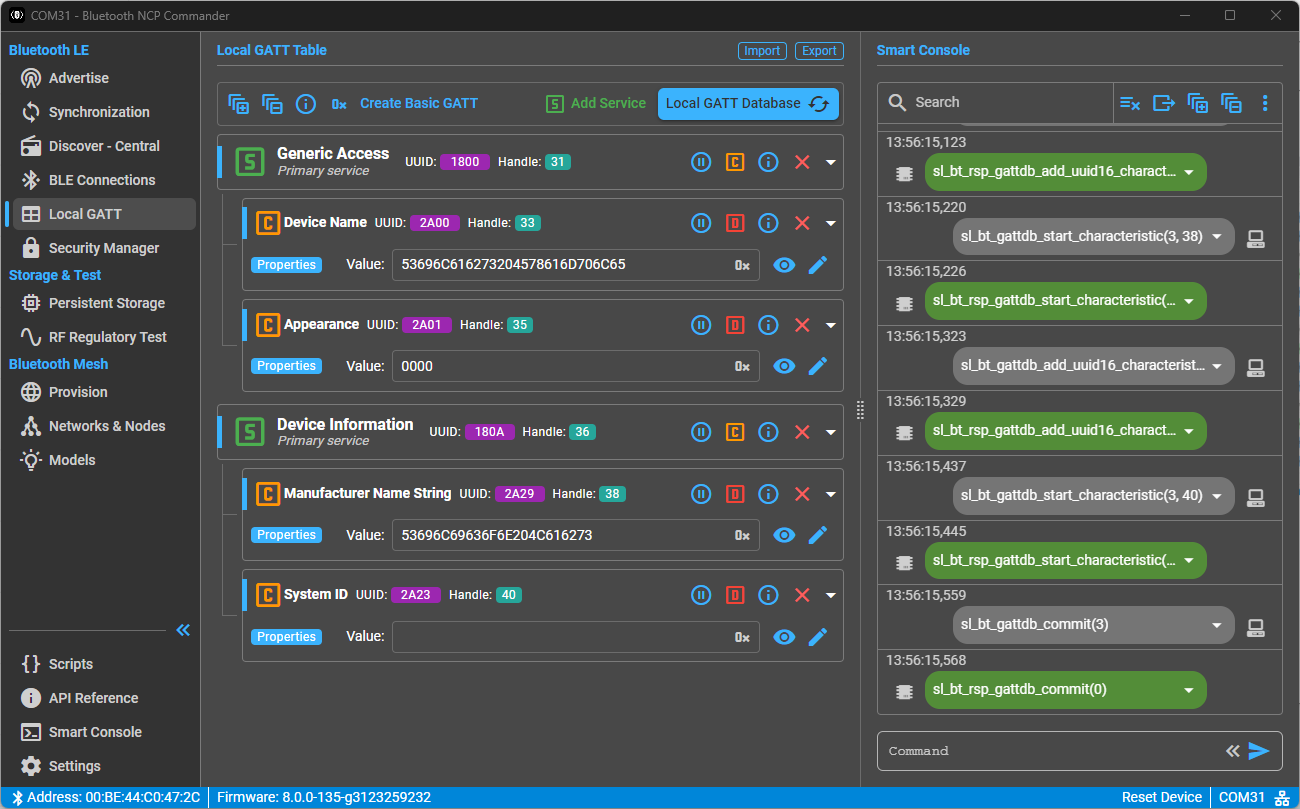Click Create Basic GATT
Image resolution: width=1300 pixels, height=809 pixels.
[419, 103]
